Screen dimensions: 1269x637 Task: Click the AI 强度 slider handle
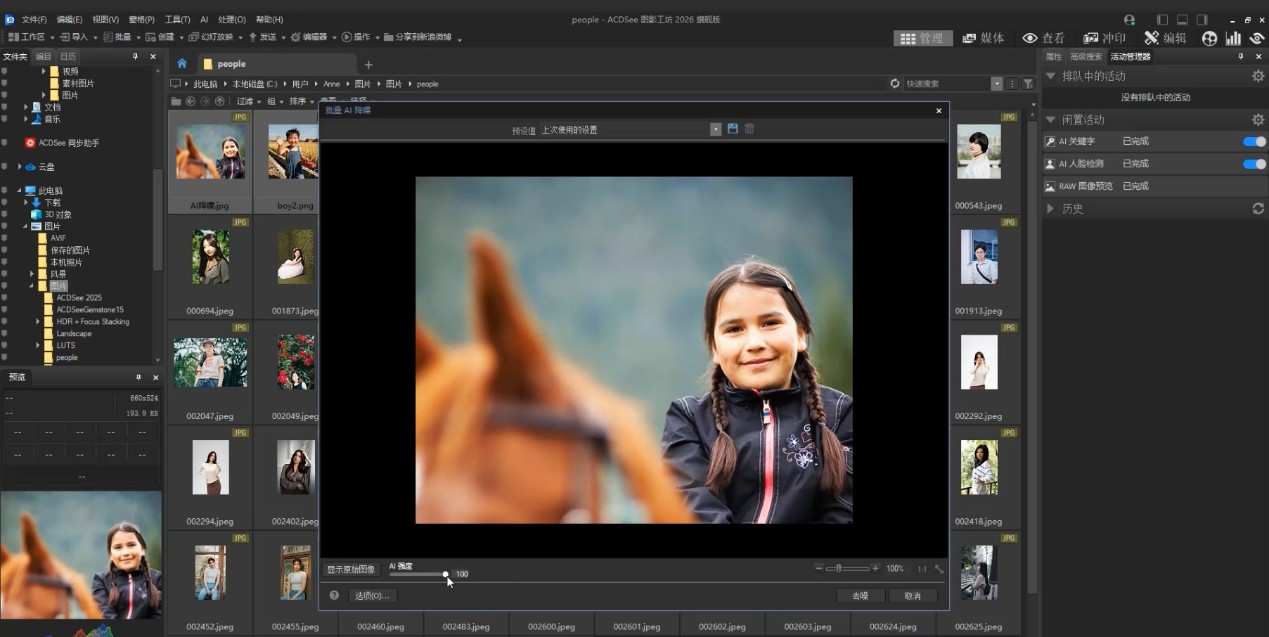(446, 574)
